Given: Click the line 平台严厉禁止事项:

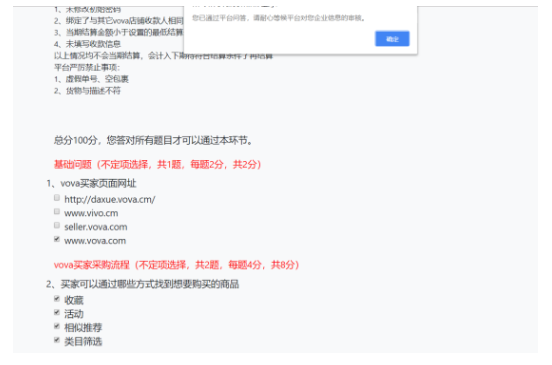Looking at the screenshot, I should pyautogui.click(x=87, y=67).
